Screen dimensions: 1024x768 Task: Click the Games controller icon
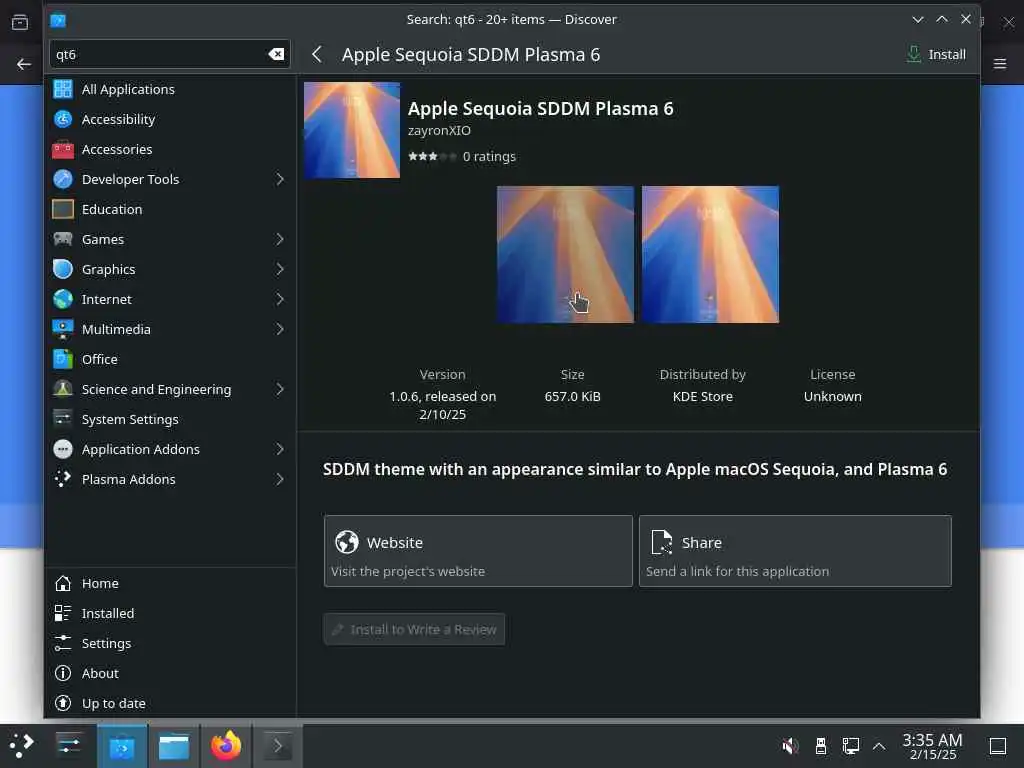tap(63, 239)
